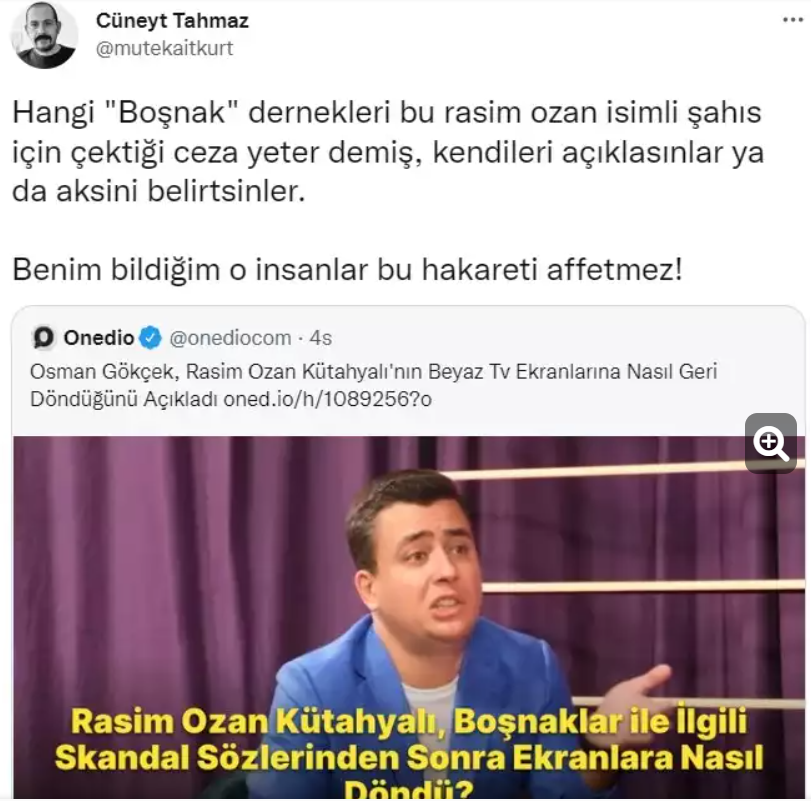Click the tweet text beginning 'Hangi "Boşnak" dernekleri'
Viewport: 811px width, 801px height.
(387, 152)
